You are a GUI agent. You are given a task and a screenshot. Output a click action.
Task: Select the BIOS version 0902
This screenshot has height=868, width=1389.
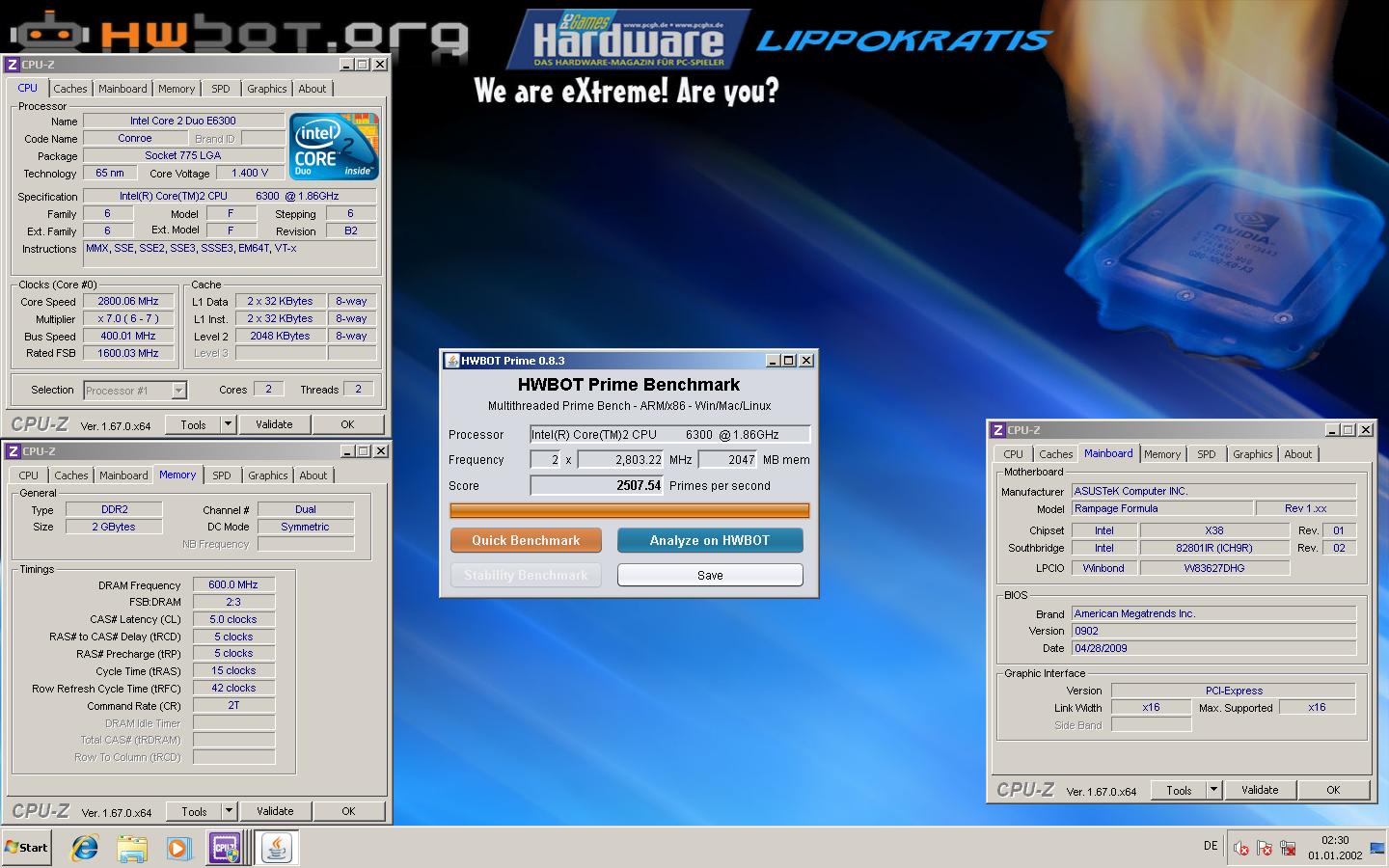pos(1213,631)
